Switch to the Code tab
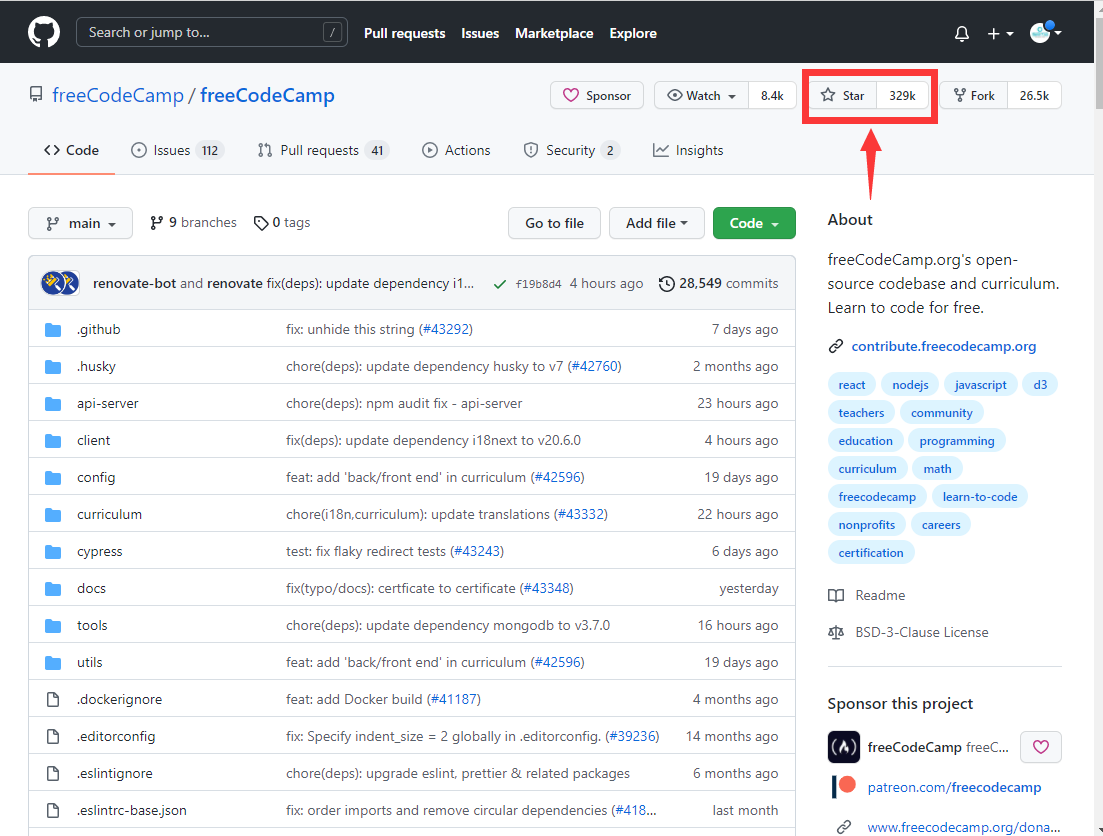The height and width of the screenshot is (836, 1103). (x=71, y=151)
